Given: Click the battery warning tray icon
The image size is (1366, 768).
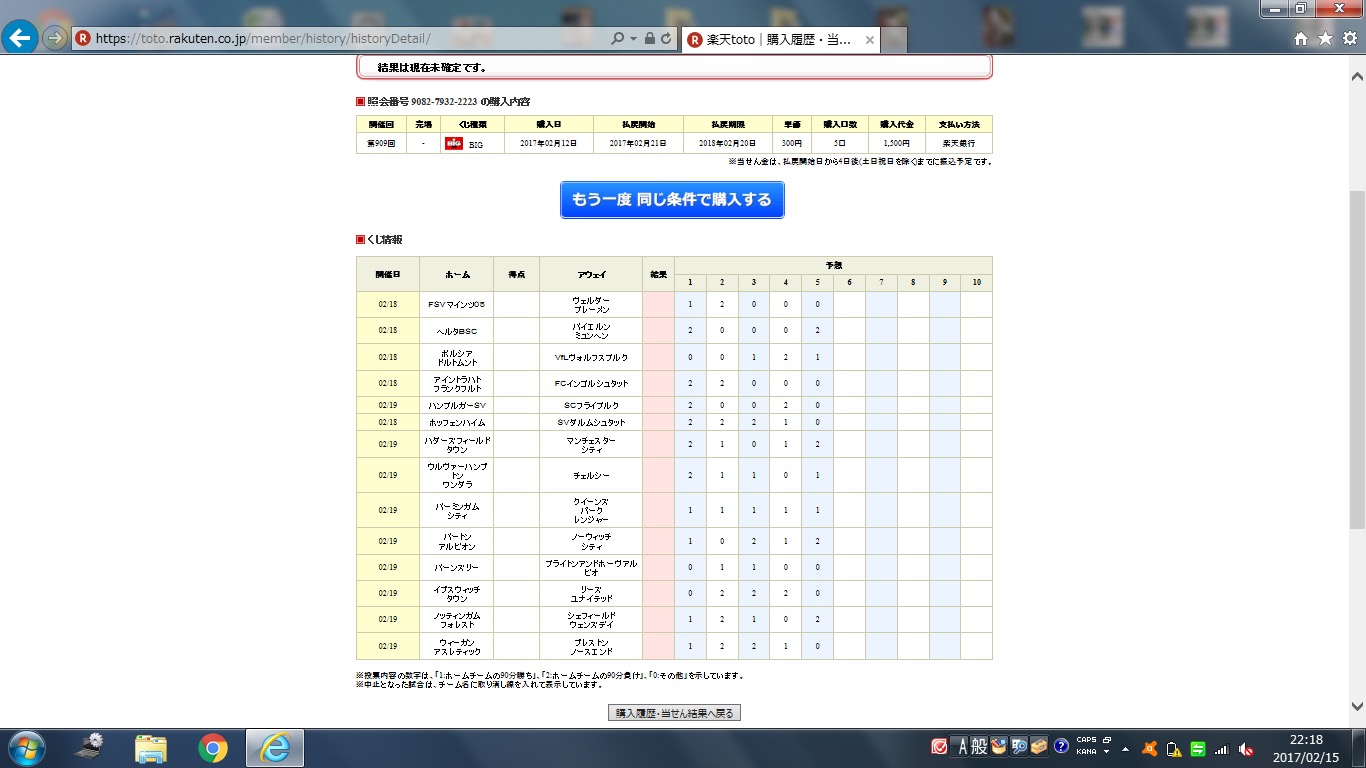Looking at the screenshot, I should pyautogui.click(x=1173, y=748).
